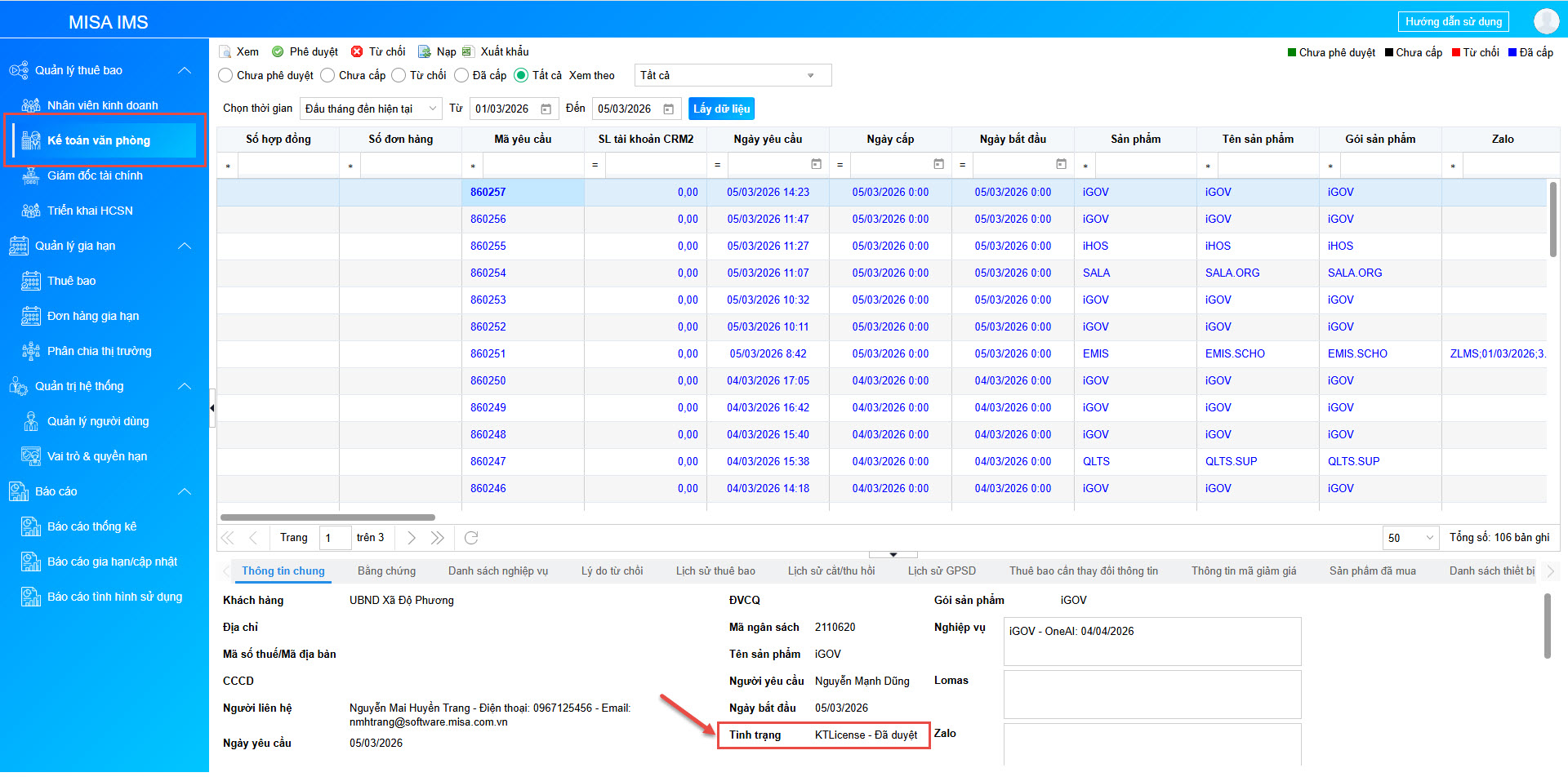This screenshot has width=1568, height=777.
Task: Select the Đã cấp radio option
Action: [x=461, y=75]
